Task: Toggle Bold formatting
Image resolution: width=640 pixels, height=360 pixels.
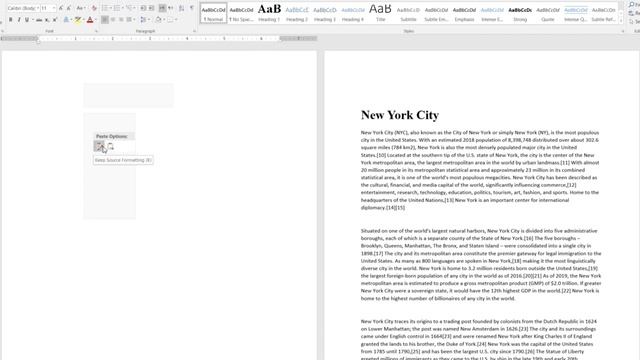Action: [11, 20]
